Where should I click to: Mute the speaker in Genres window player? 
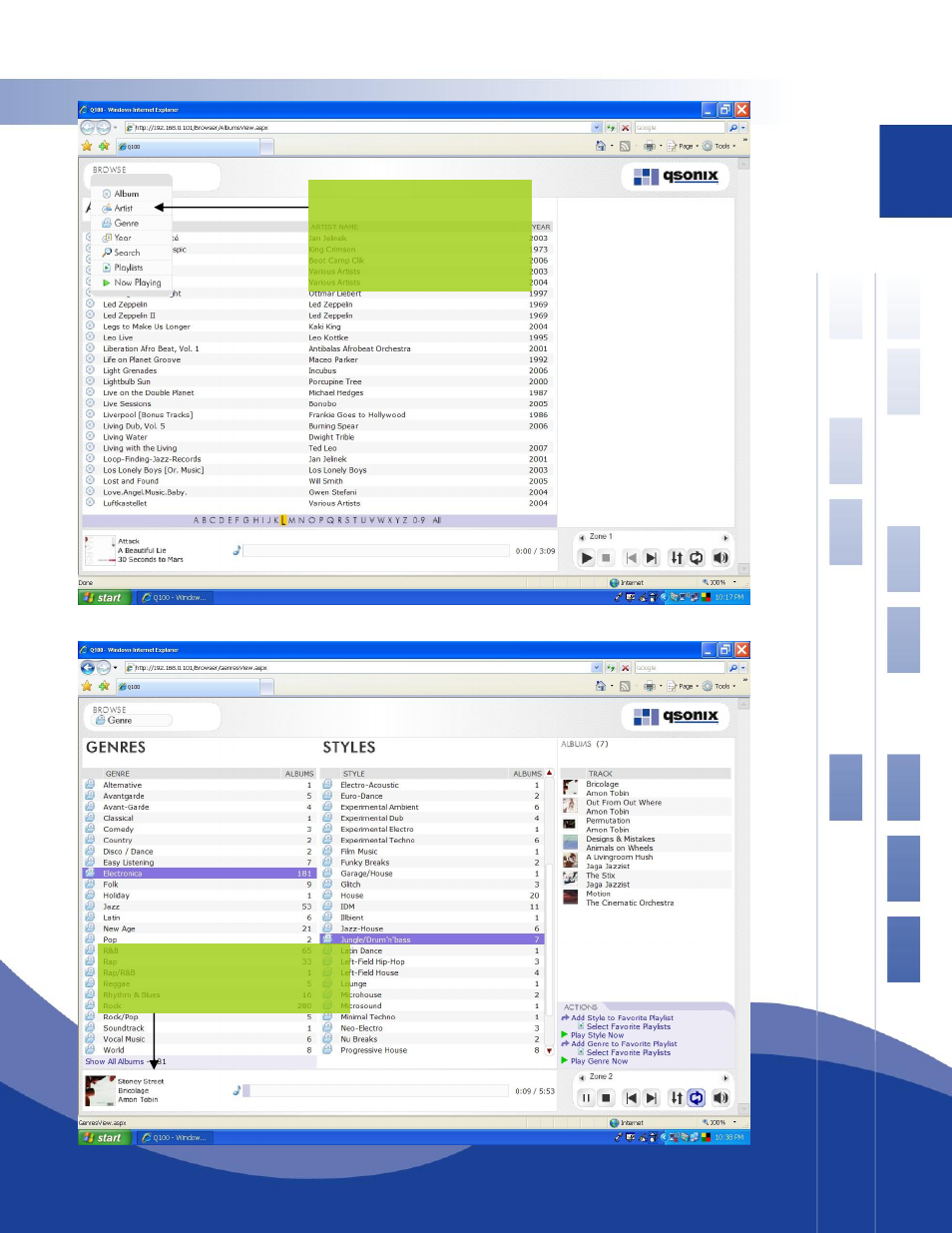(x=720, y=1098)
